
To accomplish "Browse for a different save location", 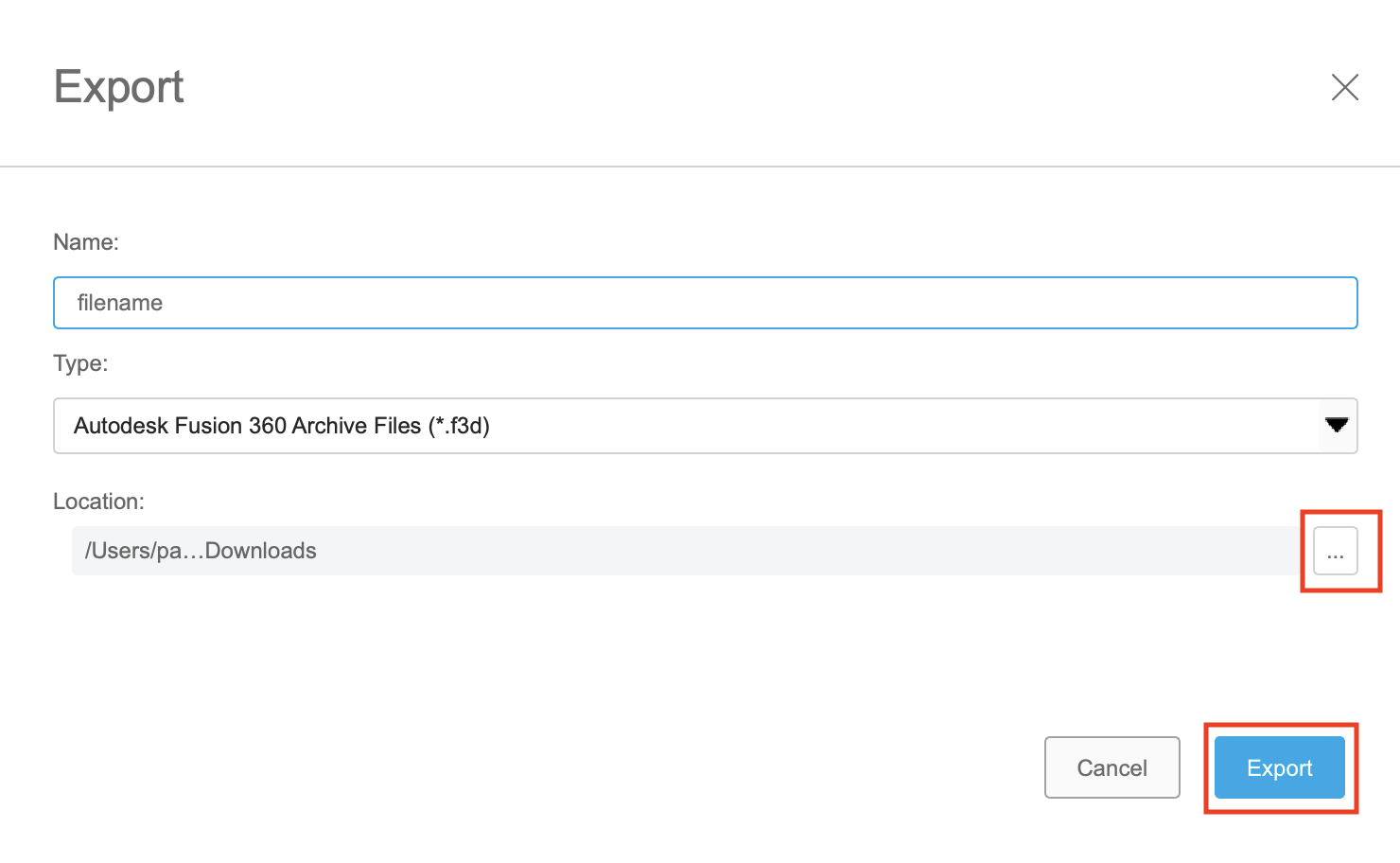I will (x=1335, y=551).
